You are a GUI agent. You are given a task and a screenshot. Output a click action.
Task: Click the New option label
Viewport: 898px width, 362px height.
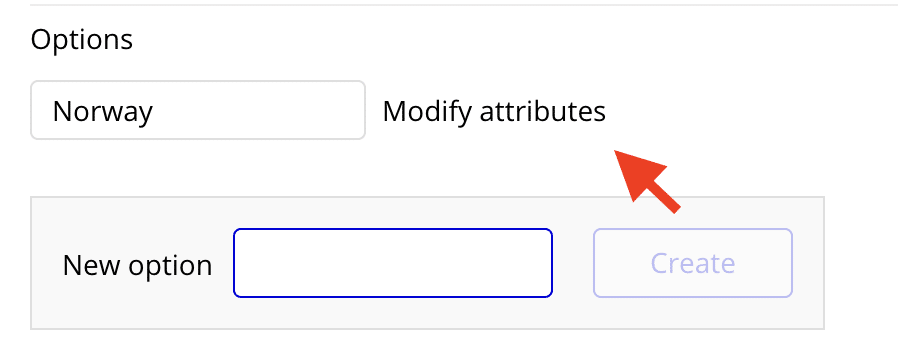[x=137, y=265]
